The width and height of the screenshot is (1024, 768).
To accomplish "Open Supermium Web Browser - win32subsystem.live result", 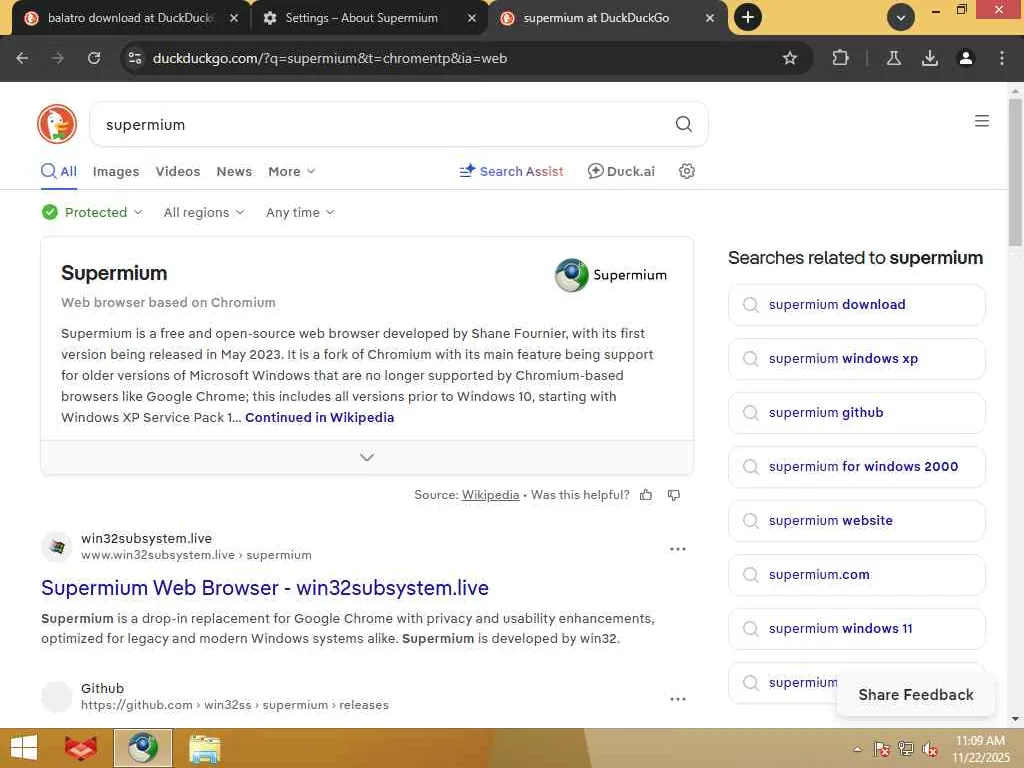I will (x=264, y=588).
